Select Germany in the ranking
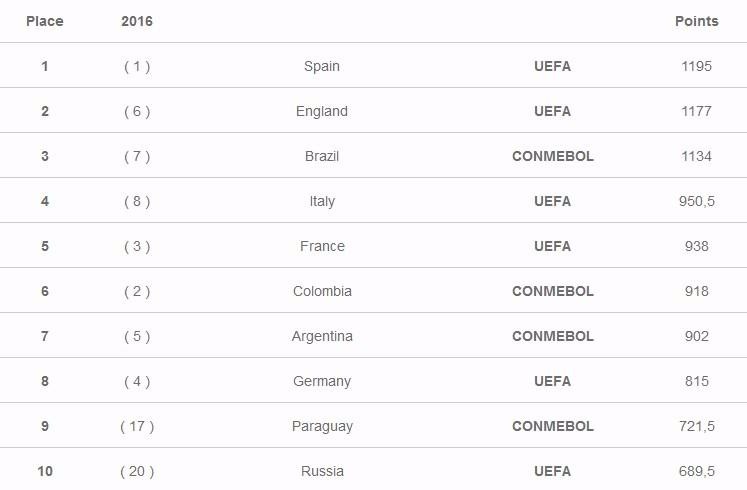This screenshot has height=490, width=747. tap(322, 381)
